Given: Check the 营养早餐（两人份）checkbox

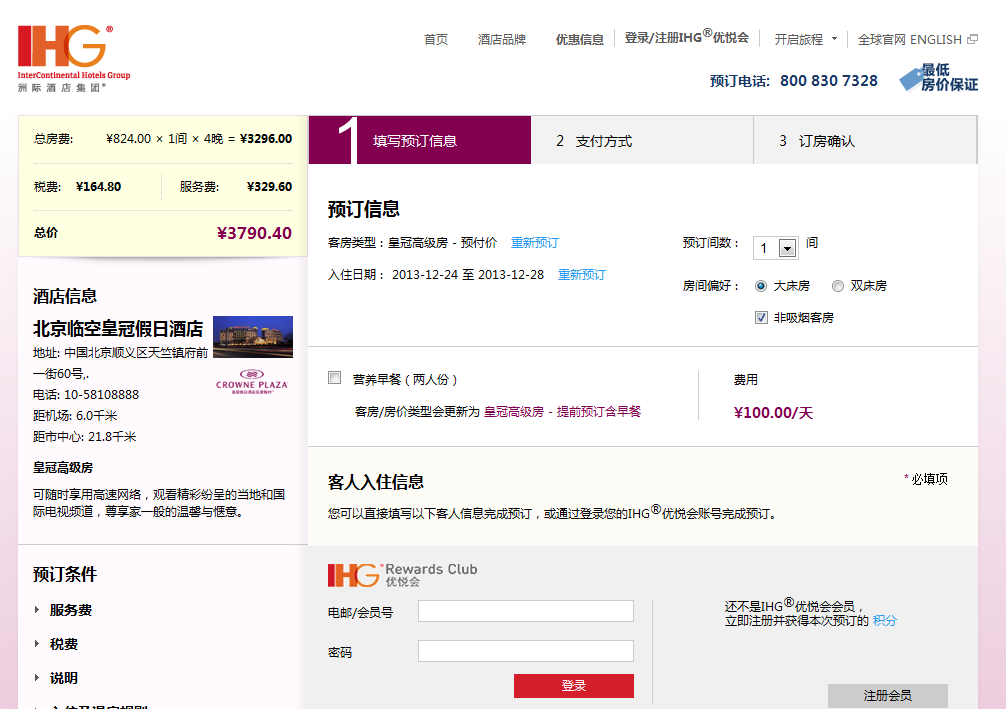Looking at the screenshot, I should [334, 378].
